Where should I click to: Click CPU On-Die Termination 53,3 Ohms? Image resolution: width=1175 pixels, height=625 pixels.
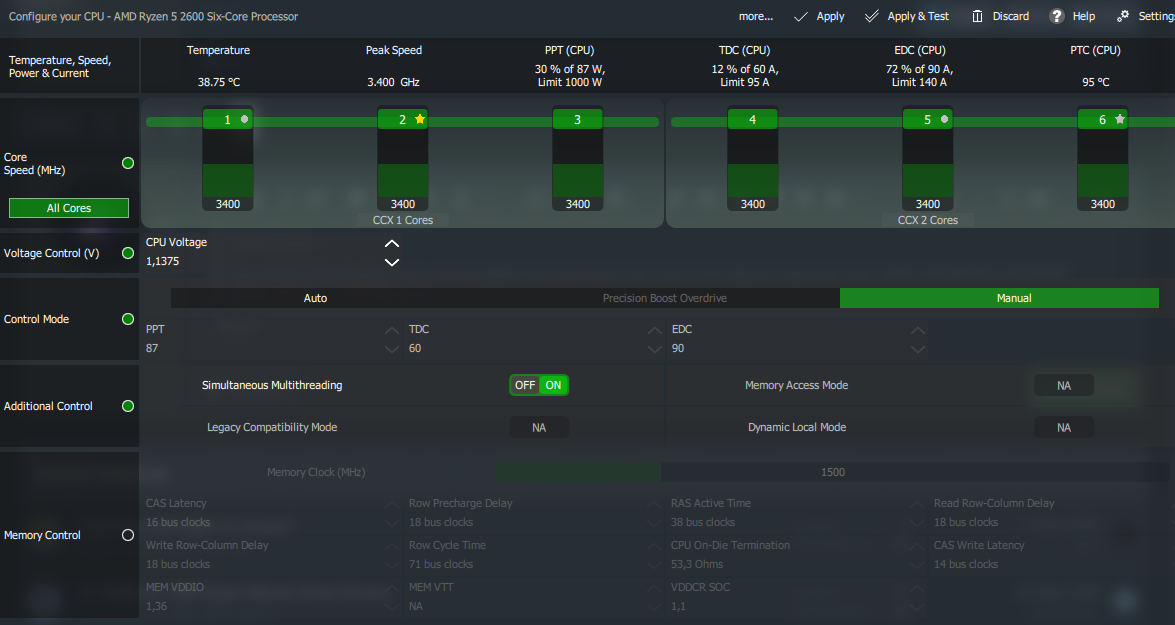697,564
